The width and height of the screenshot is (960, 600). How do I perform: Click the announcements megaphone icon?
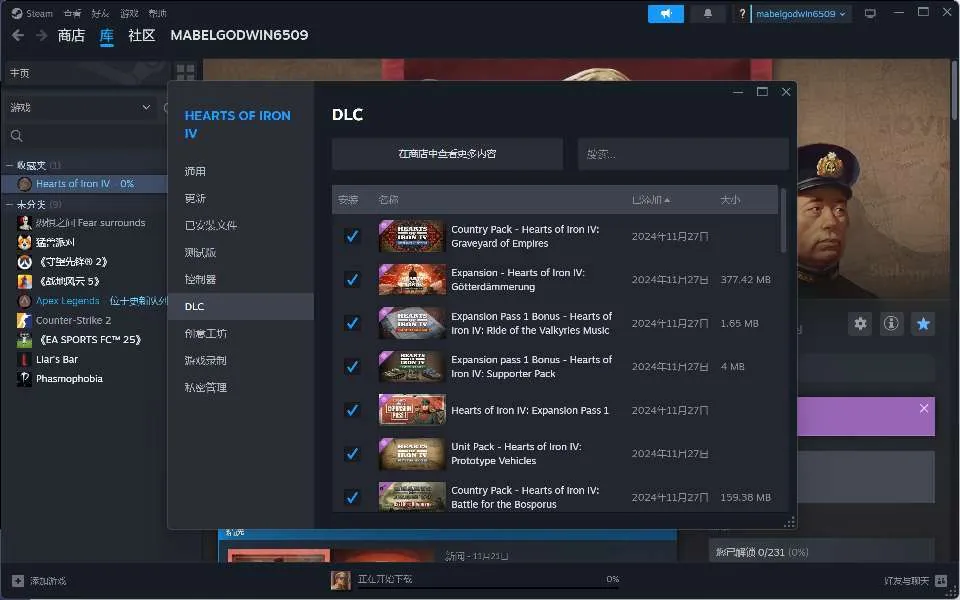665,14
